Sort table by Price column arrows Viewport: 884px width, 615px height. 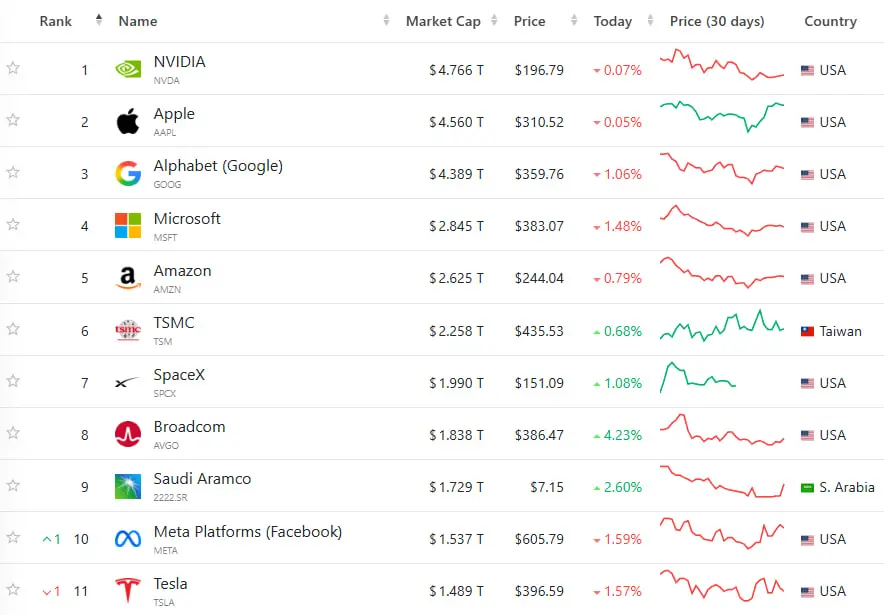[574, 21]
